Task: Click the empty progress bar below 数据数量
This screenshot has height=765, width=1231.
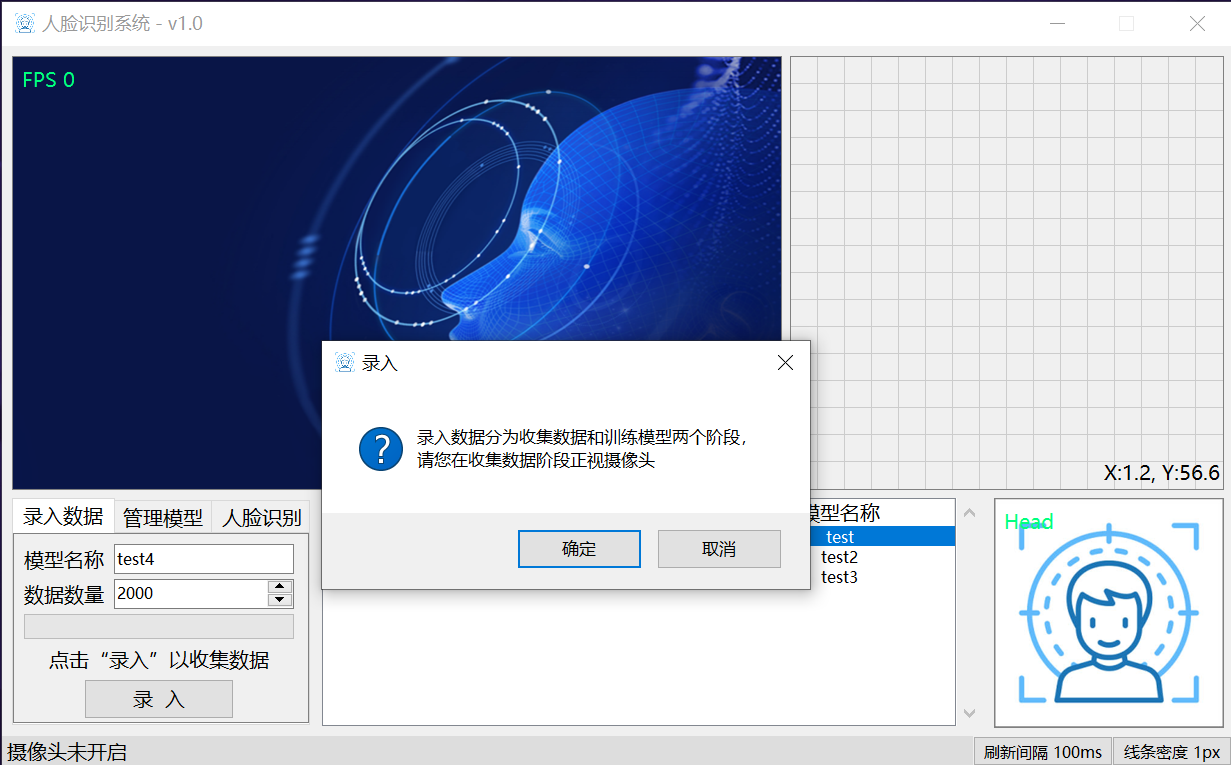Action: pyautogui.click(x=158, y=626)
